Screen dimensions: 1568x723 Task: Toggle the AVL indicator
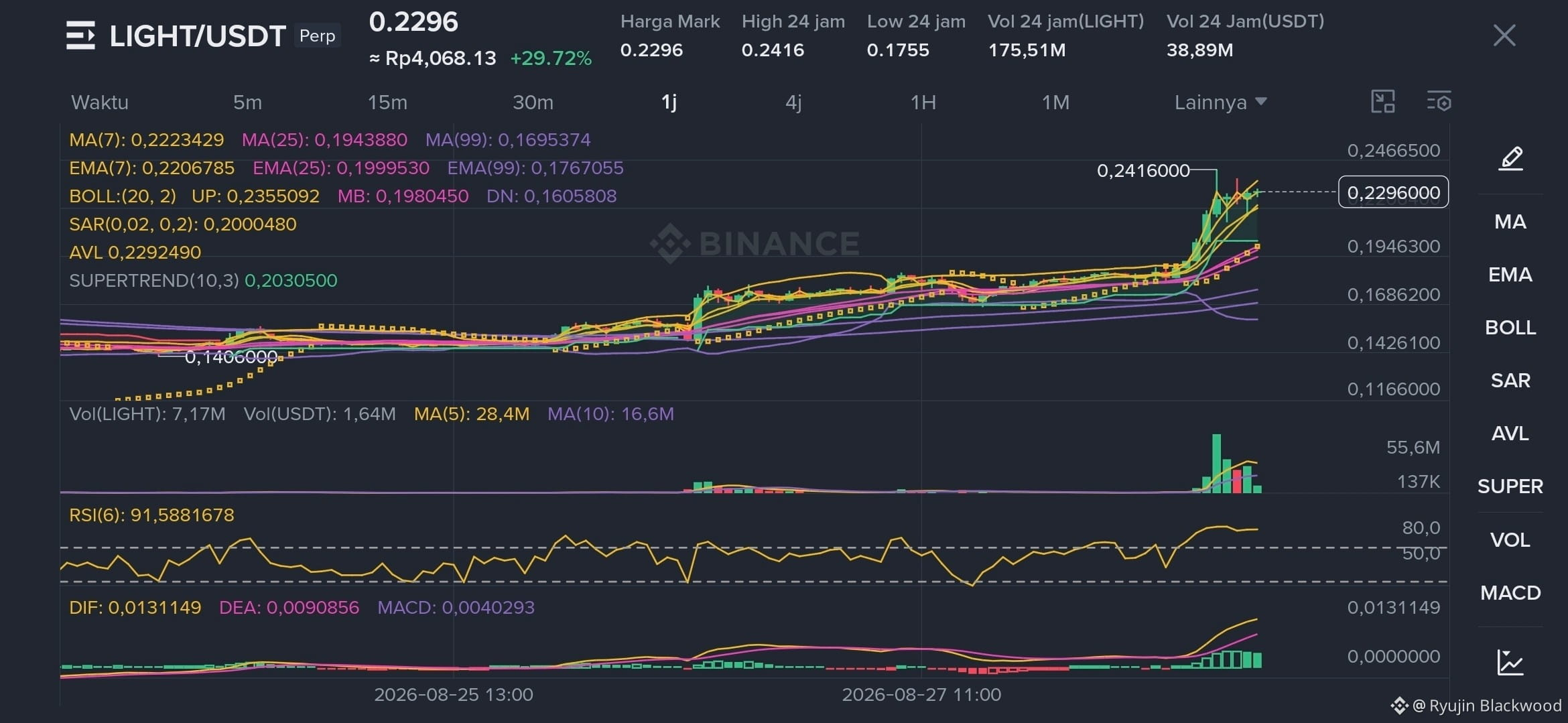[1510, 434]
